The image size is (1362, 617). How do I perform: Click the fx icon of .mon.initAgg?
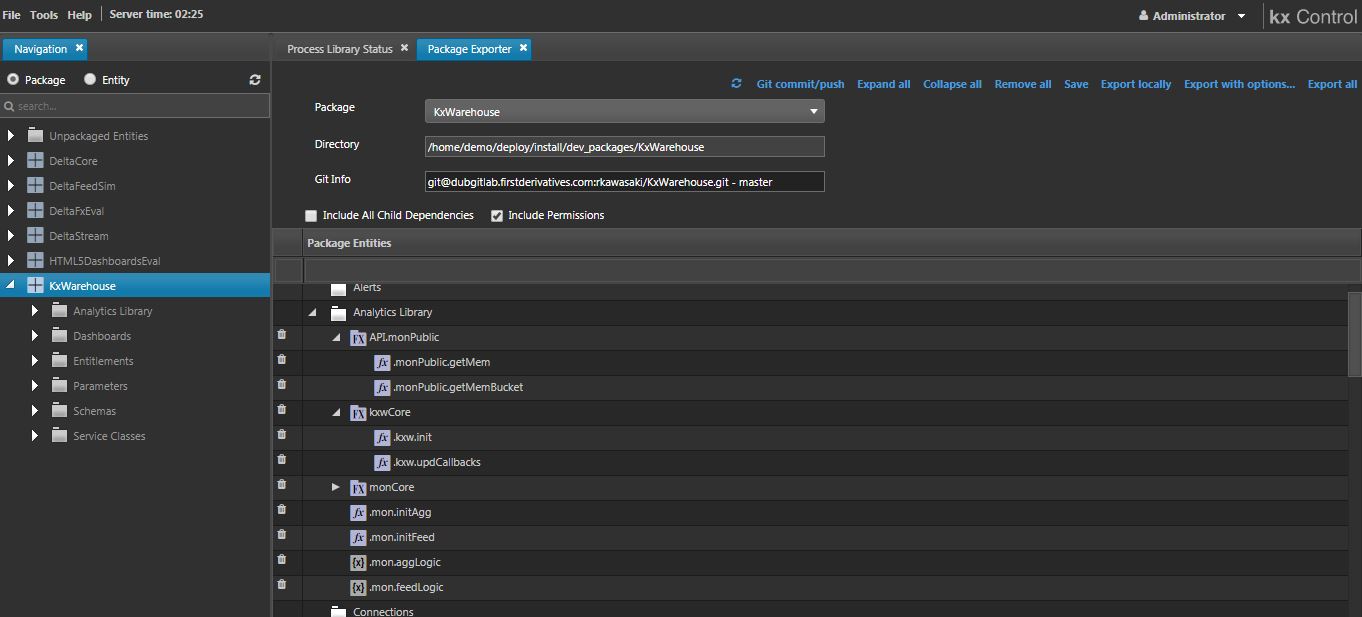coord(358,512)
